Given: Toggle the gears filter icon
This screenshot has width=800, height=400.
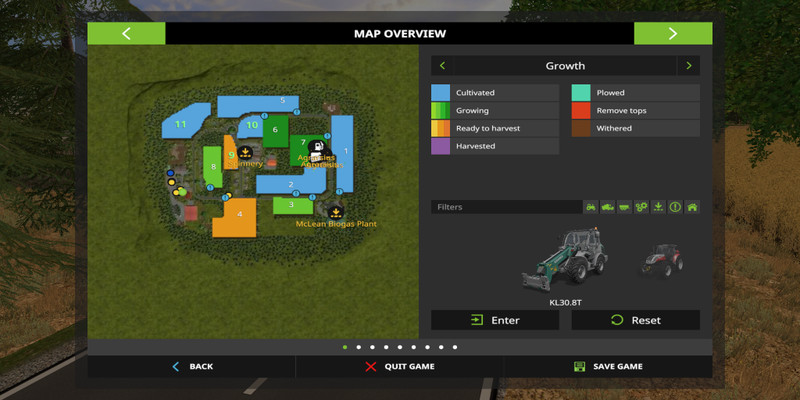Looking at the screenshot, I should pos(641,207).
